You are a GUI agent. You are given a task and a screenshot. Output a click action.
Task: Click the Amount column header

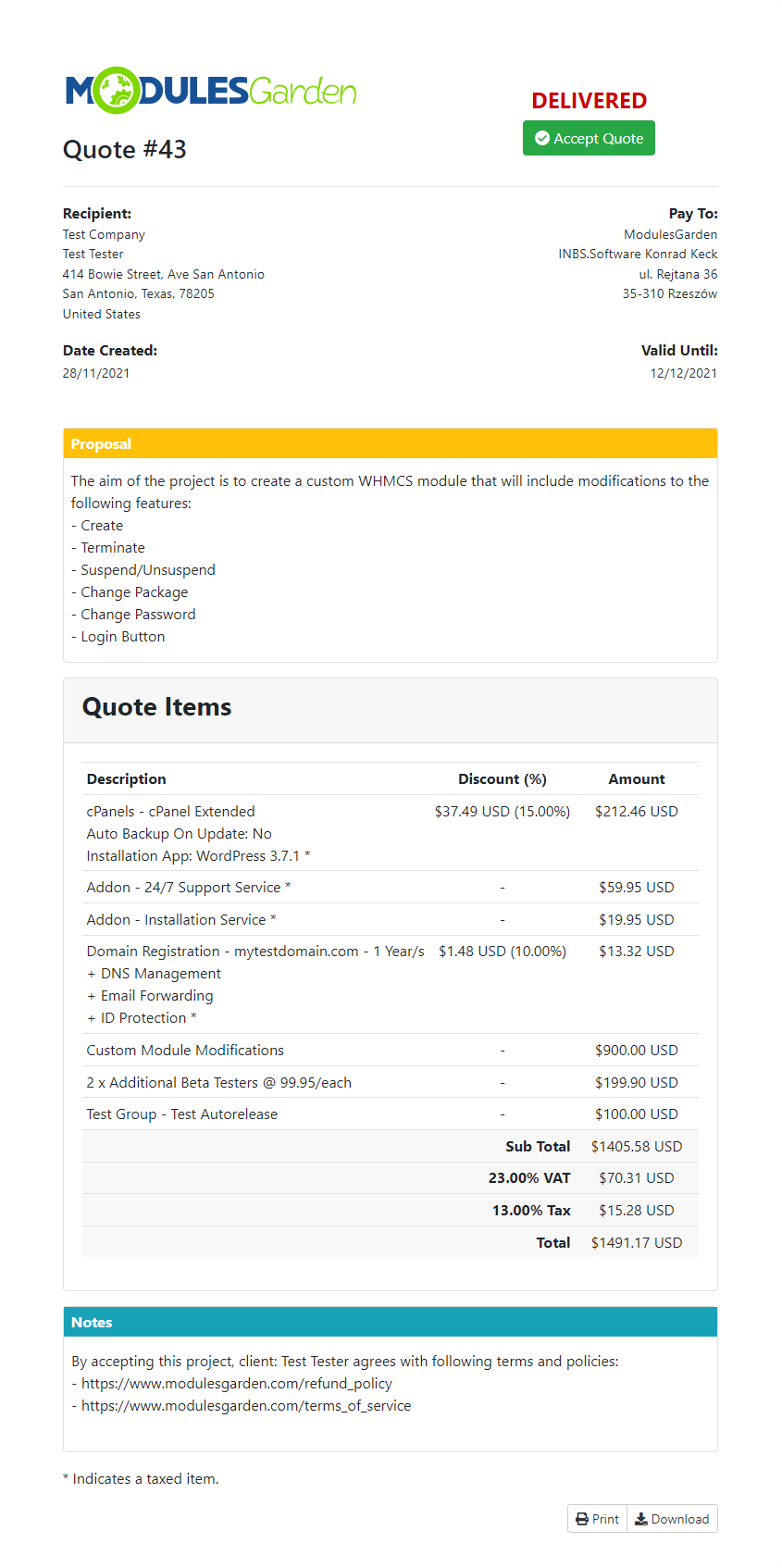pos(637,779)
